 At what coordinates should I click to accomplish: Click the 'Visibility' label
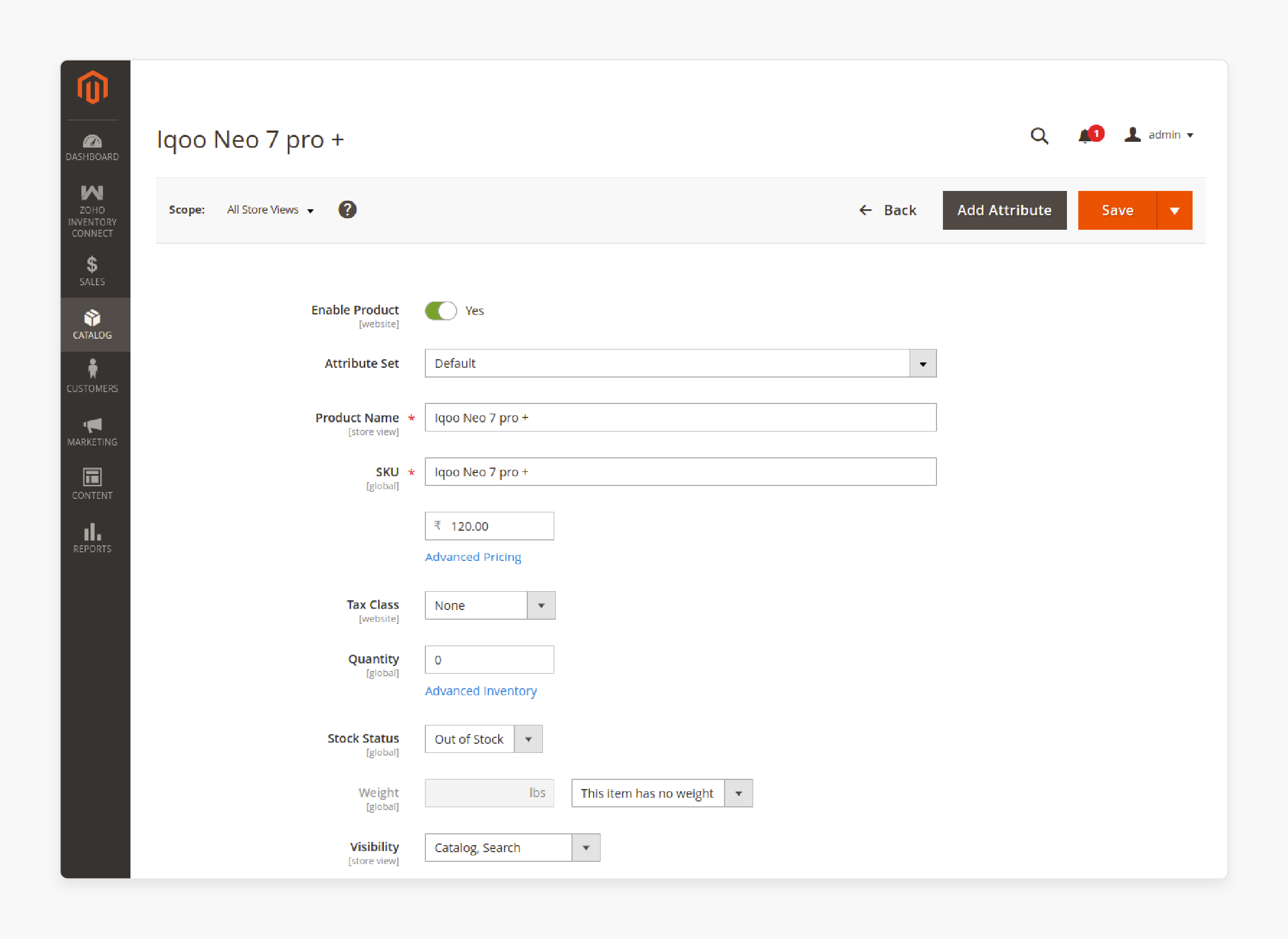tap(374, 847)
